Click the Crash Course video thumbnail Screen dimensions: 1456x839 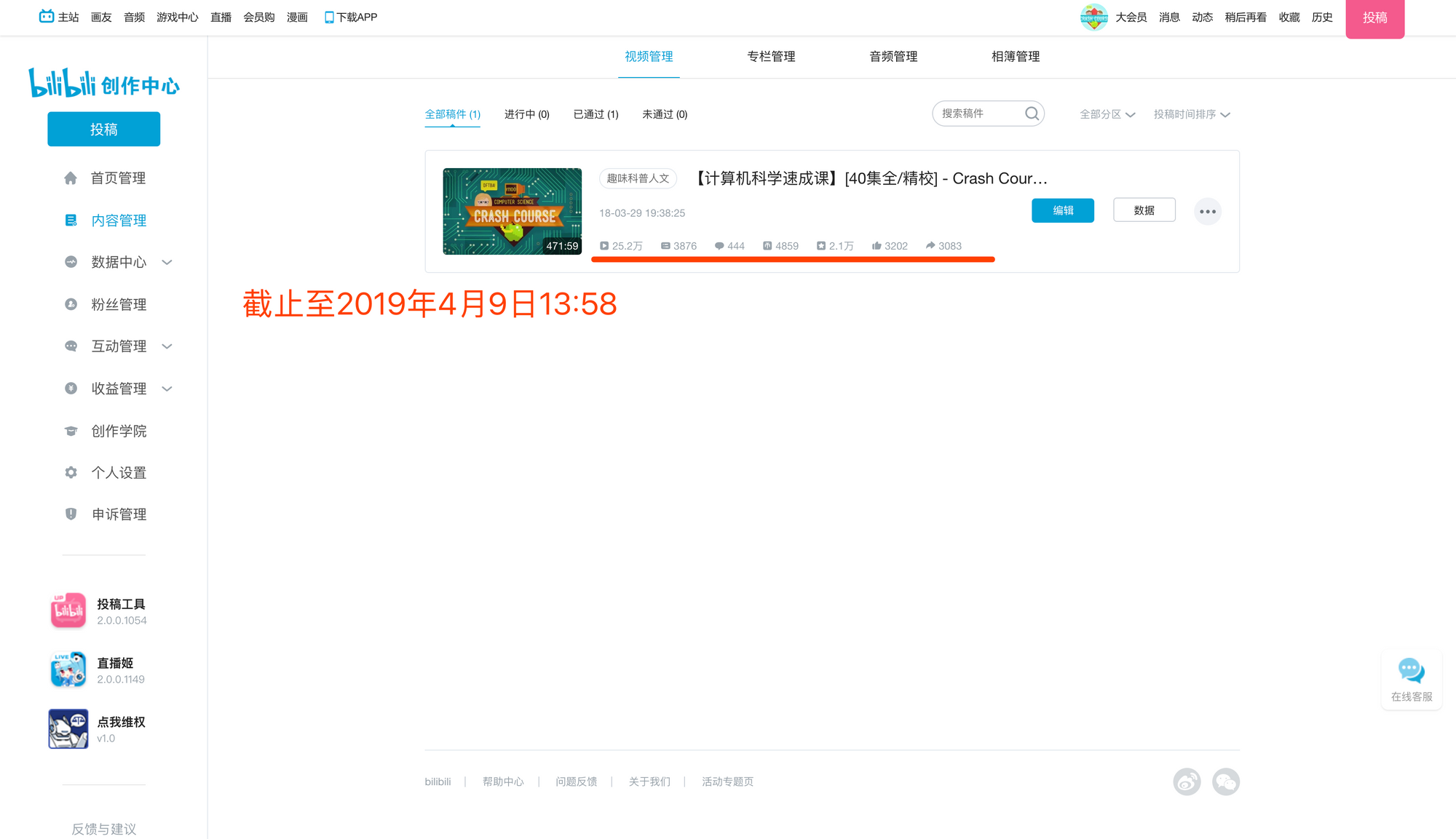pyautogui.click(x=512, y=211)
